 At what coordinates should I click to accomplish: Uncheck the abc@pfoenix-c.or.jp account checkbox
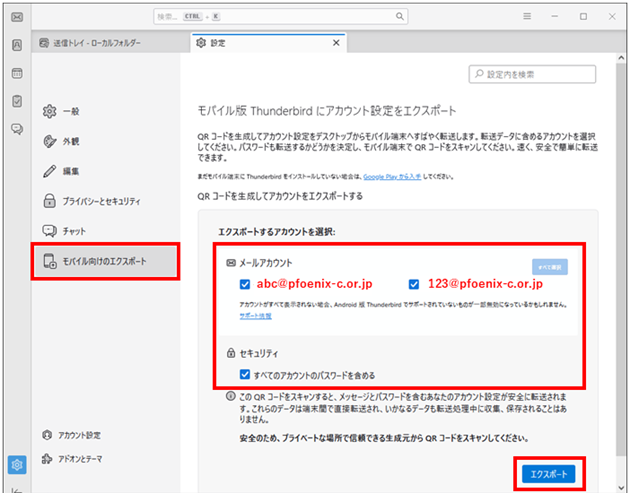pos(245,284)
